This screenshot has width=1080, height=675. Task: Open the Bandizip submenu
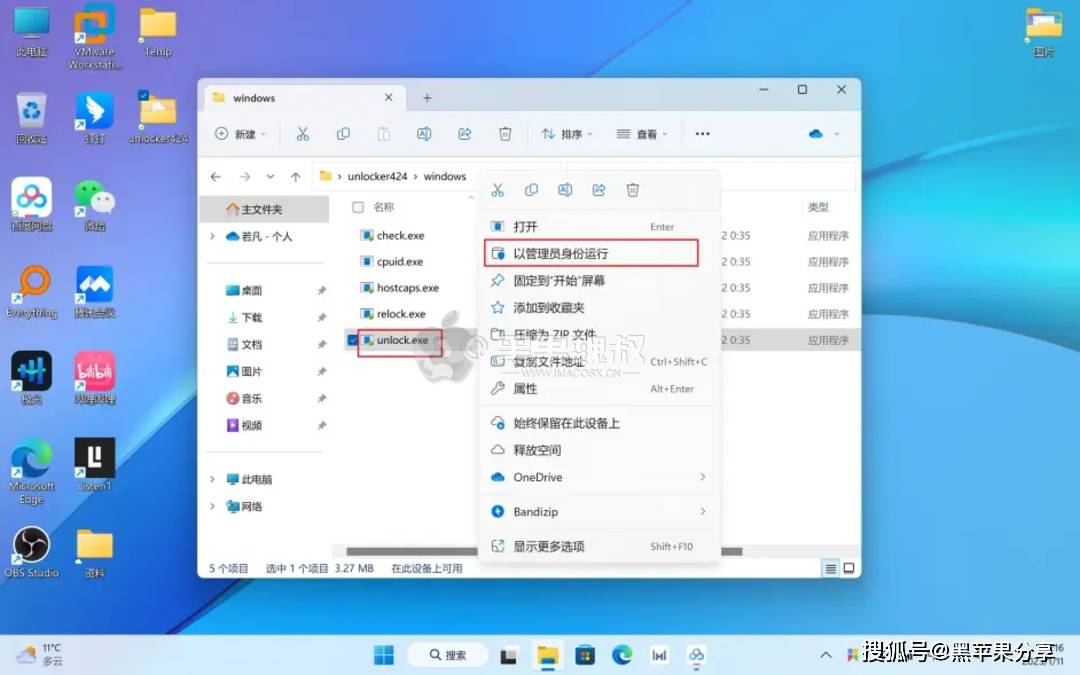pyautogui.click(x=599, y=511)
